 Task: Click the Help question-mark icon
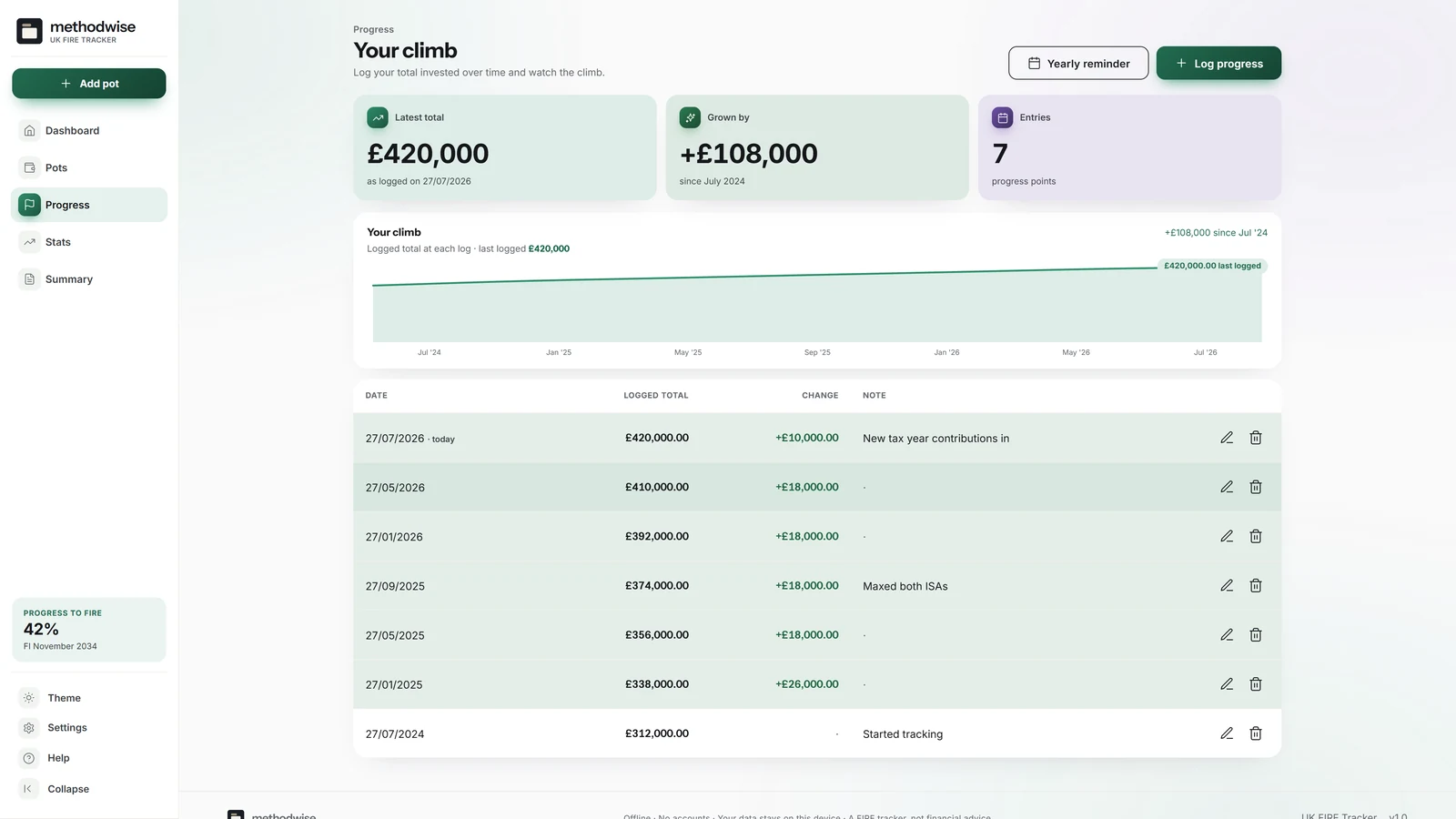pos(29,758)
